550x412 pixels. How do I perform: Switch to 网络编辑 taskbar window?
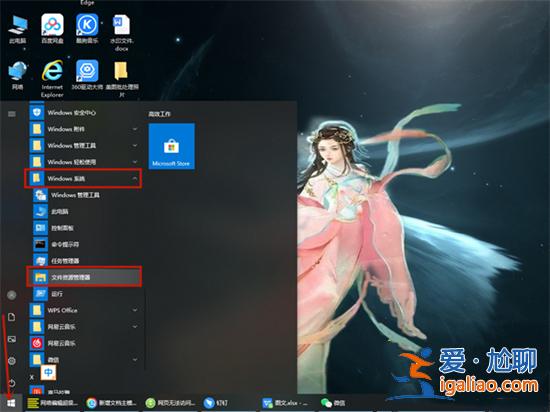point(53,403)
